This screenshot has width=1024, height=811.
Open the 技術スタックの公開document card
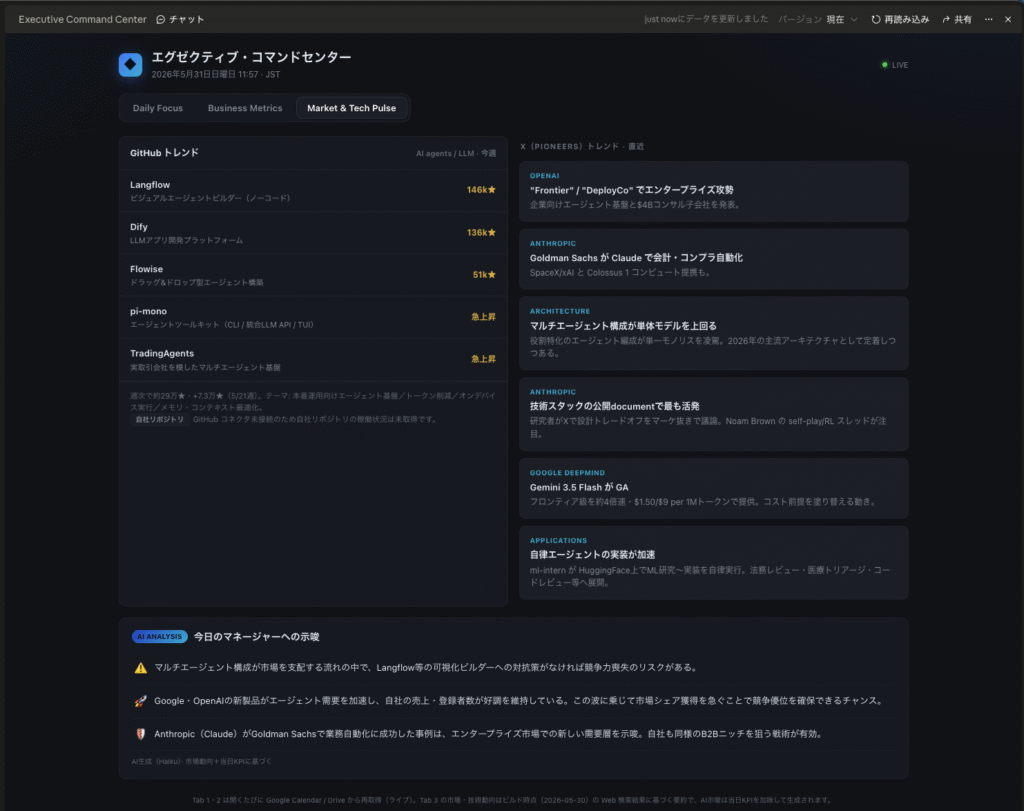[x=714, y=414]
